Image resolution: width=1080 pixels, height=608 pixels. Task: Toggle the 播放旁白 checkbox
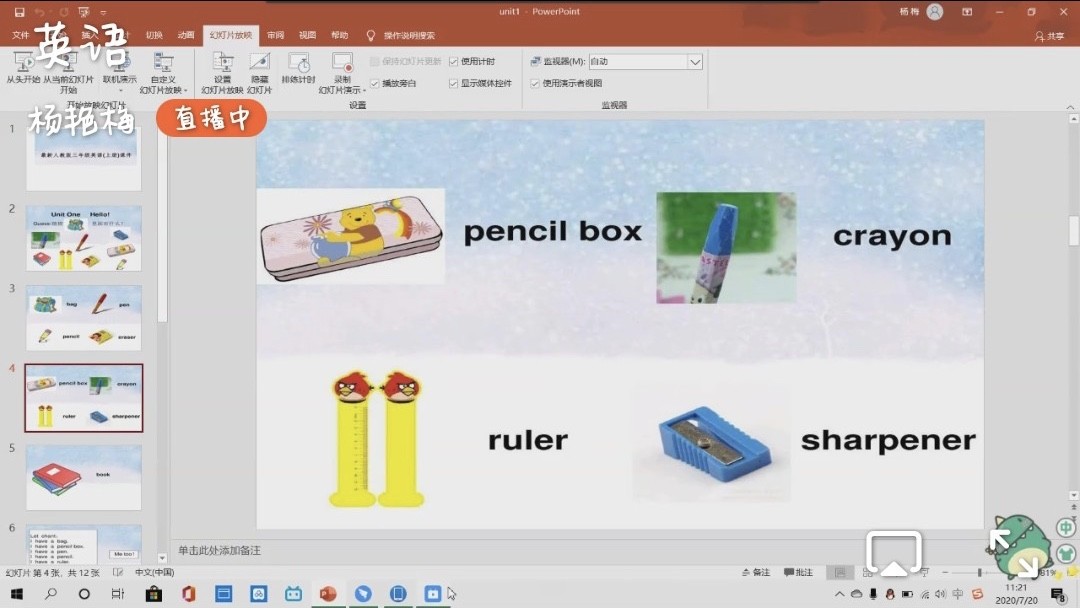coord(375,84)
